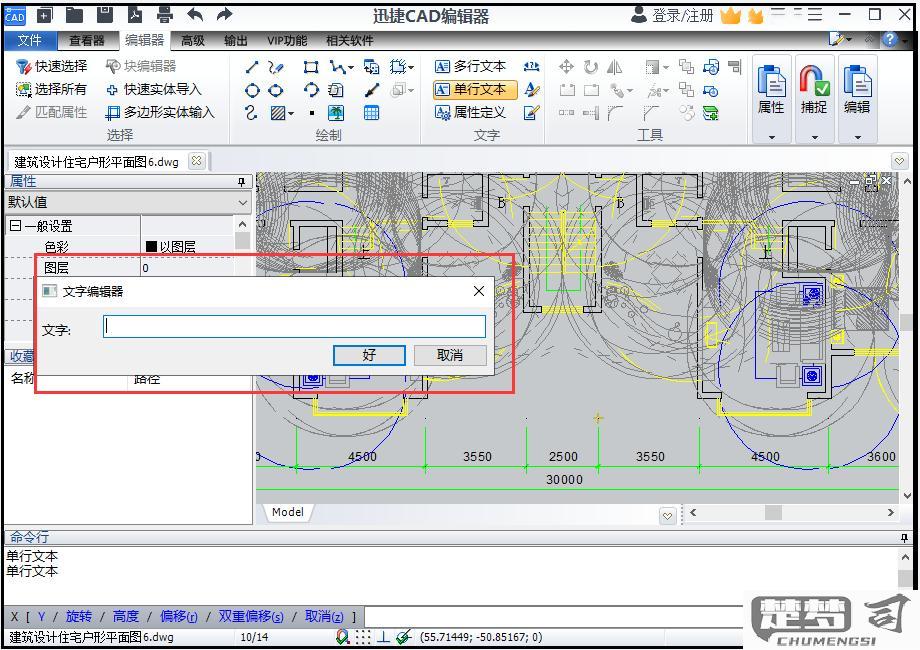The height and width of the screenshot is (650, 920).
Task: Open the document tabs list dropdown
Action: pos(899,160)
